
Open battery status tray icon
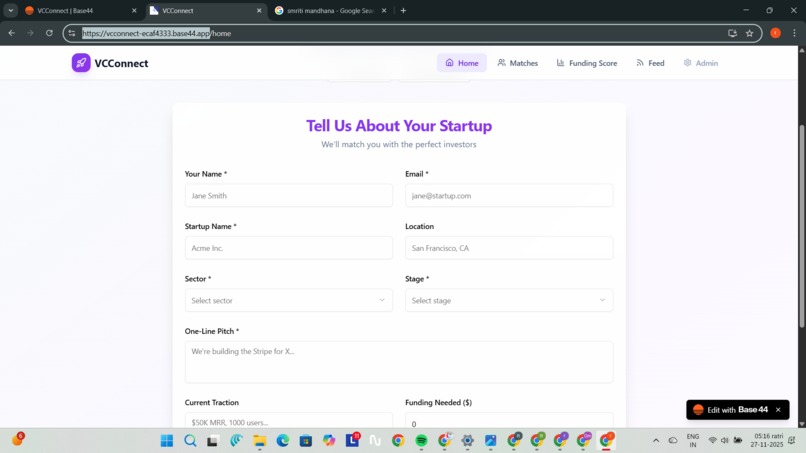(x=738, y=441)
